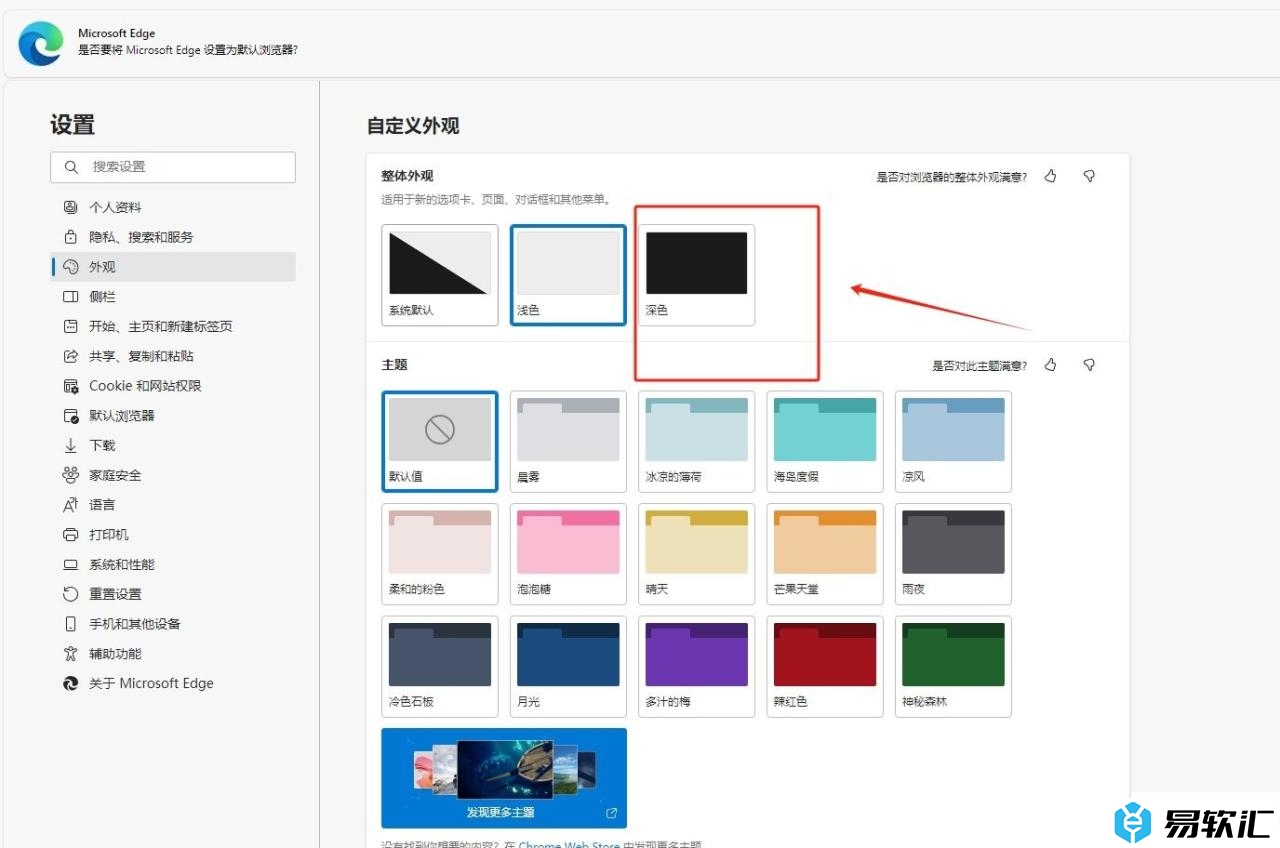Open 手机和其他设备 settings

(172, 624)
